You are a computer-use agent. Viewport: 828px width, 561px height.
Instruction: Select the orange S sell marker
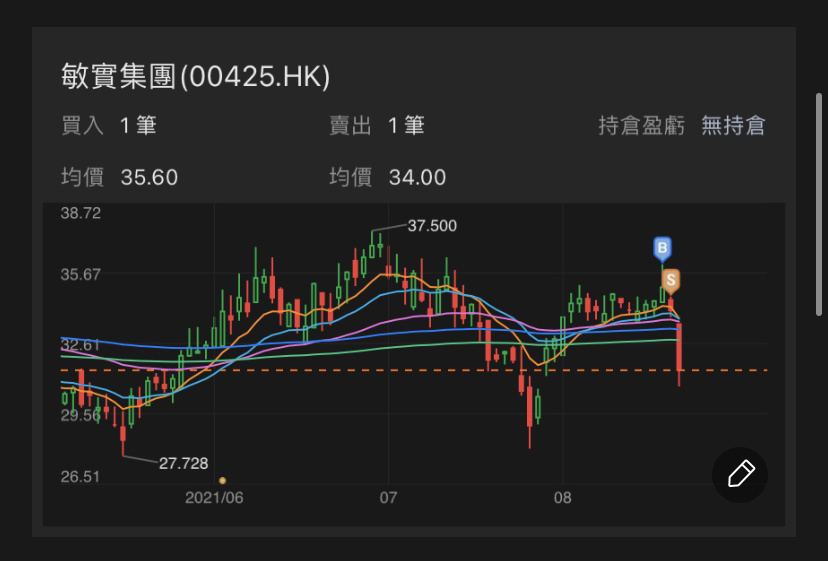[x=671, y=280]
